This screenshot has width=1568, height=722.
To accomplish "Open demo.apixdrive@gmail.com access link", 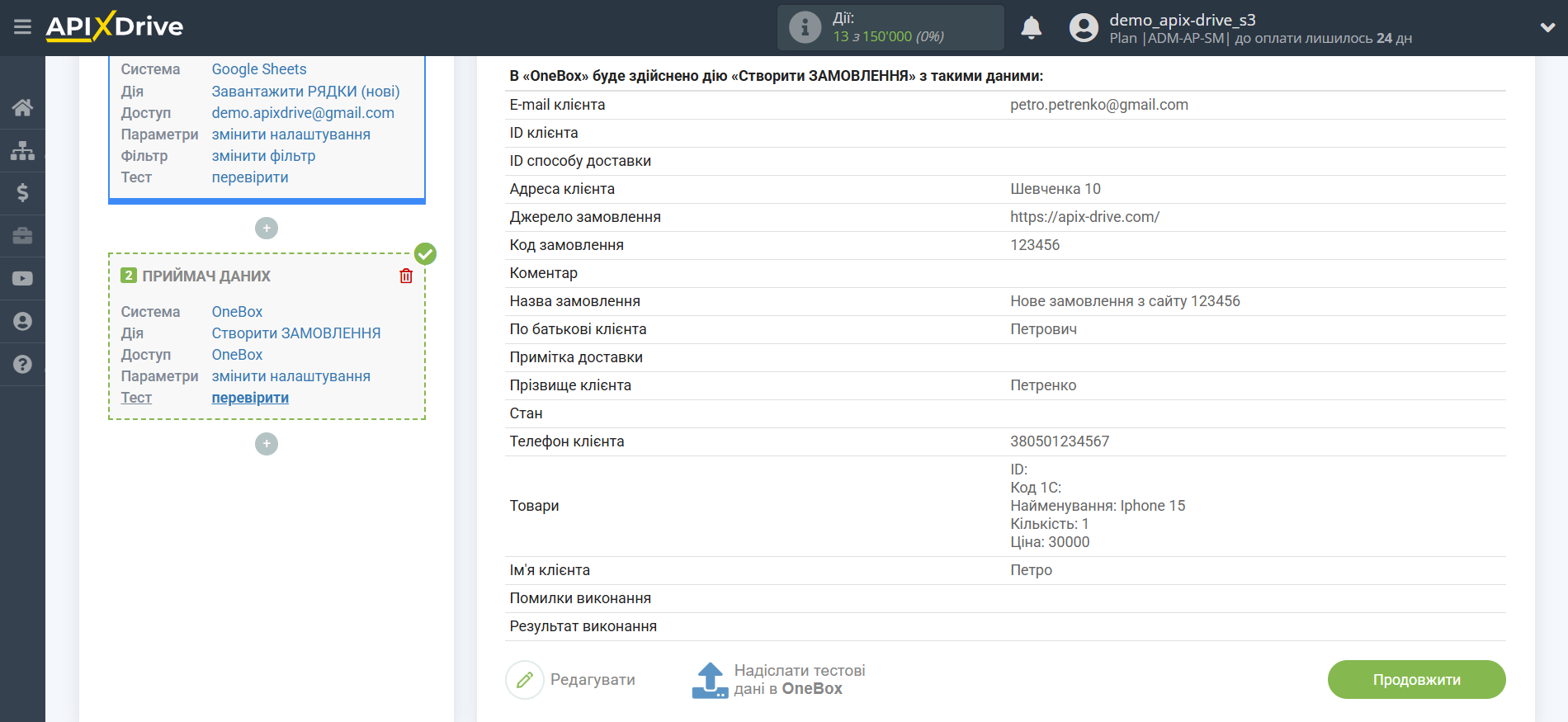I will [x=303, y=113].
